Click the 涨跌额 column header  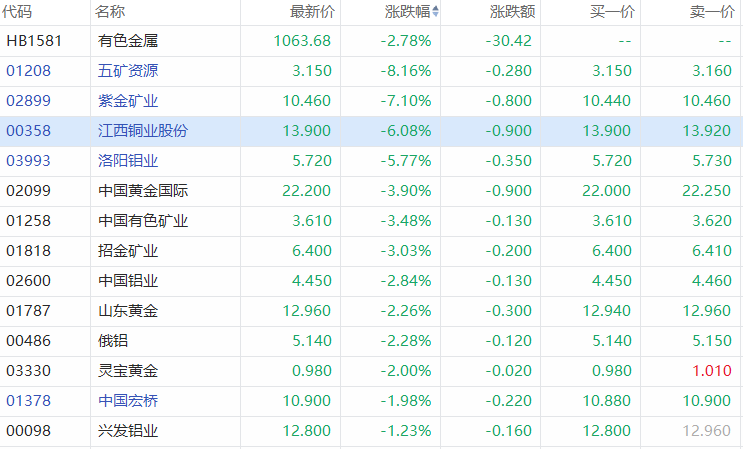512,12
